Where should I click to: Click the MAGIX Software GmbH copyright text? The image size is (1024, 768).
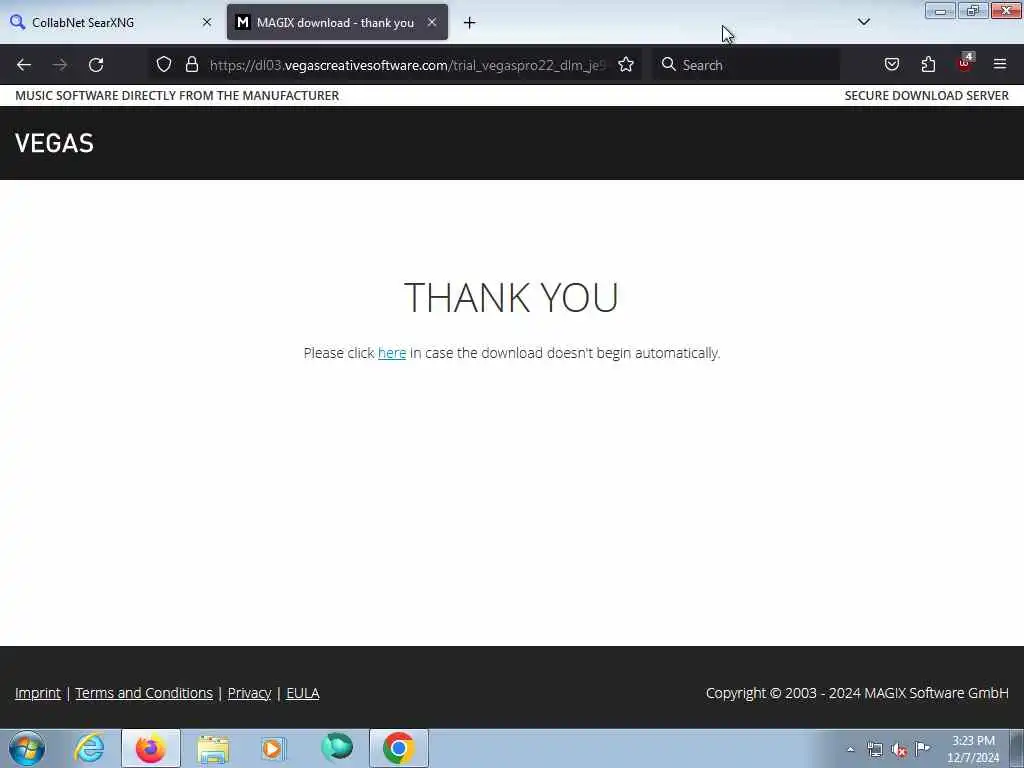[x=857, y=693]
